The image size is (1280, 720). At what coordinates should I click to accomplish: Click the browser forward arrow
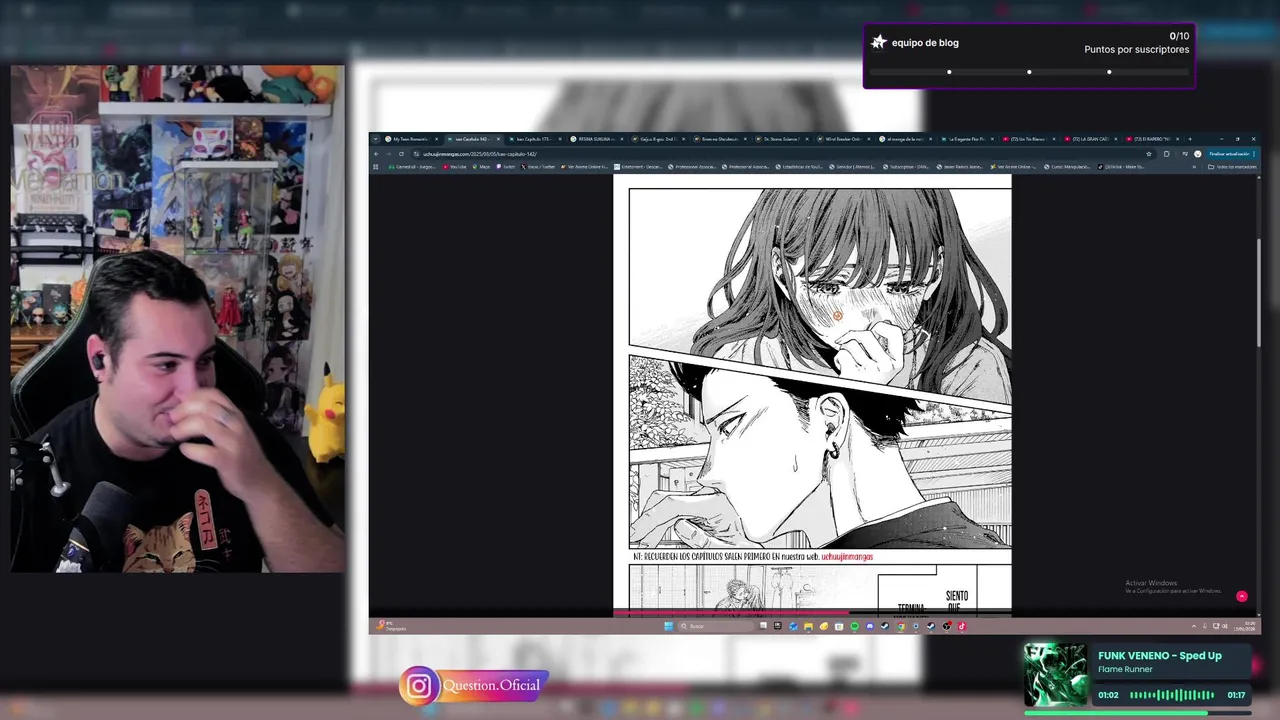click(x=389, y=154)
